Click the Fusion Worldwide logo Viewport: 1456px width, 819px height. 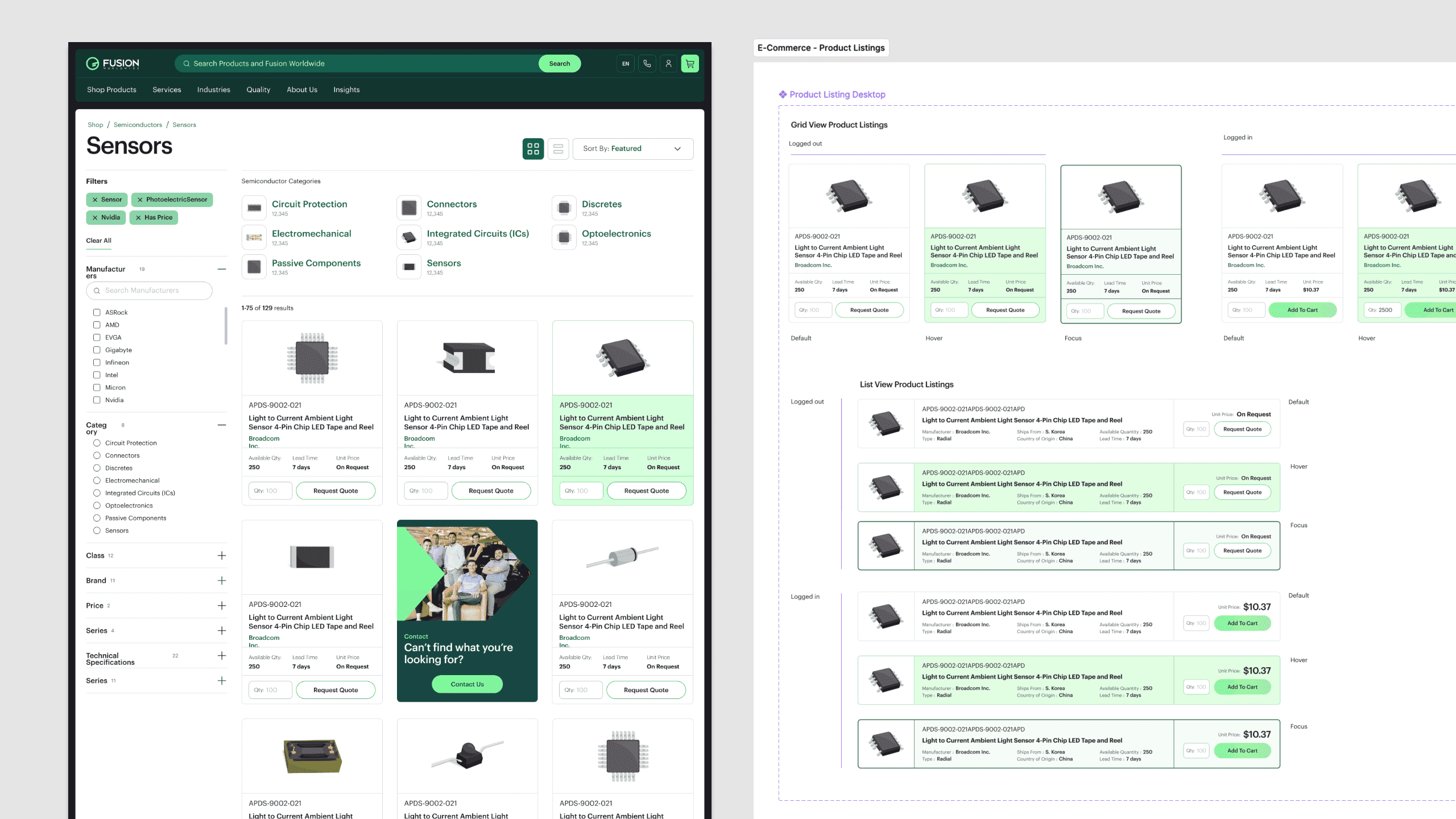click(113, 64)
